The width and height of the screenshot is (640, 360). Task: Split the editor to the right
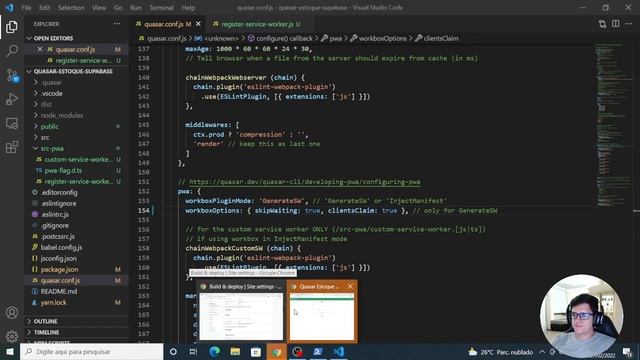coord(616,24)
